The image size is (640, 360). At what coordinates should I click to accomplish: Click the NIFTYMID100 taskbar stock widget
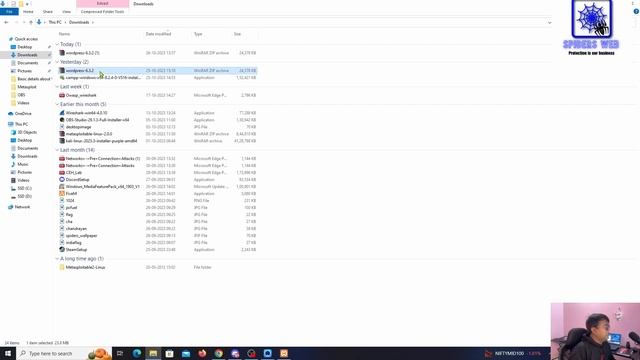point(513,353)
